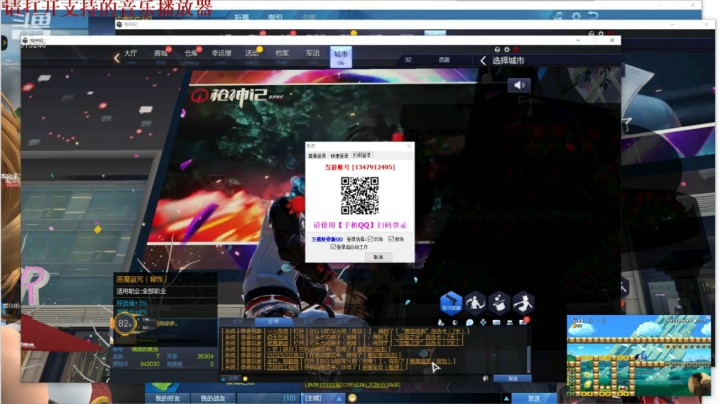
Task: Open the 下载 QQ link in login dialog
Action: 327,239
